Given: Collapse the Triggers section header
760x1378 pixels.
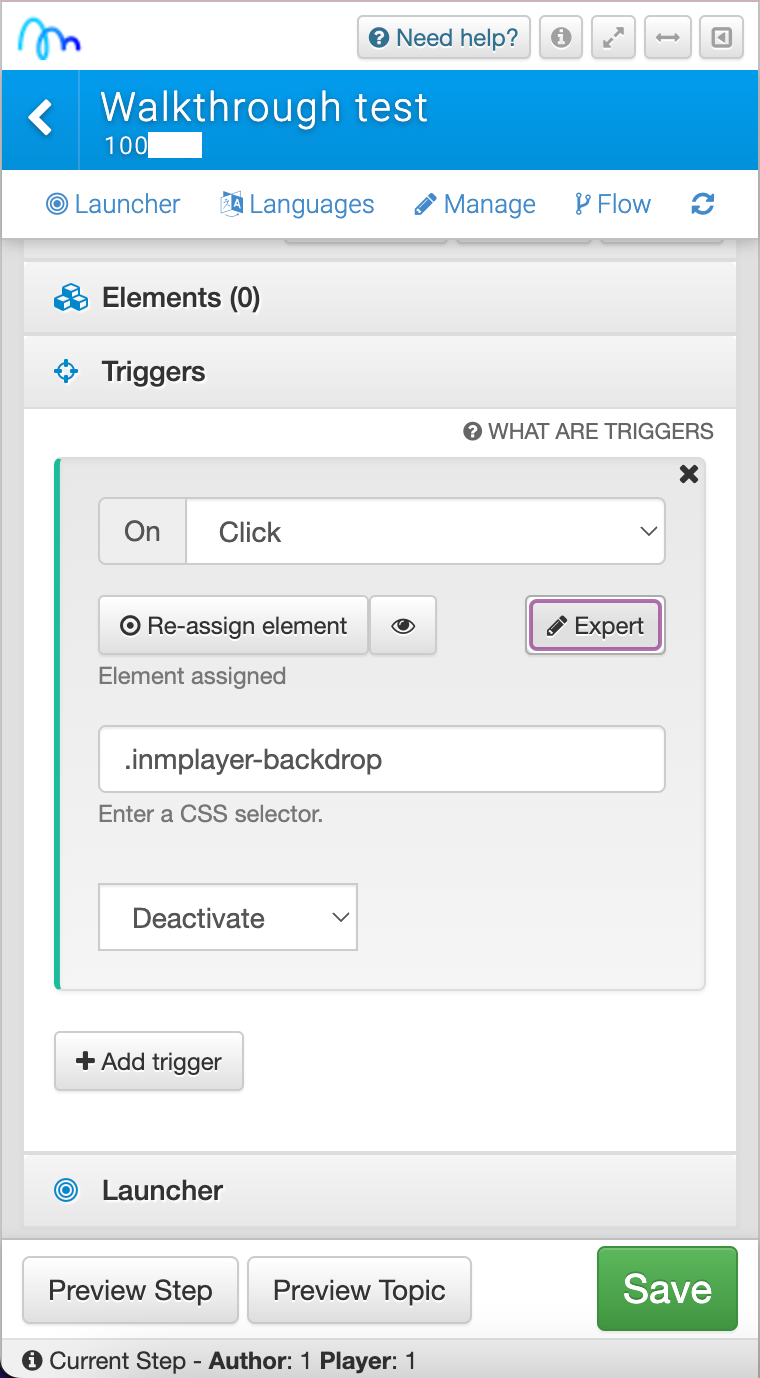Looking at the screenshot, I should point(380,372).
